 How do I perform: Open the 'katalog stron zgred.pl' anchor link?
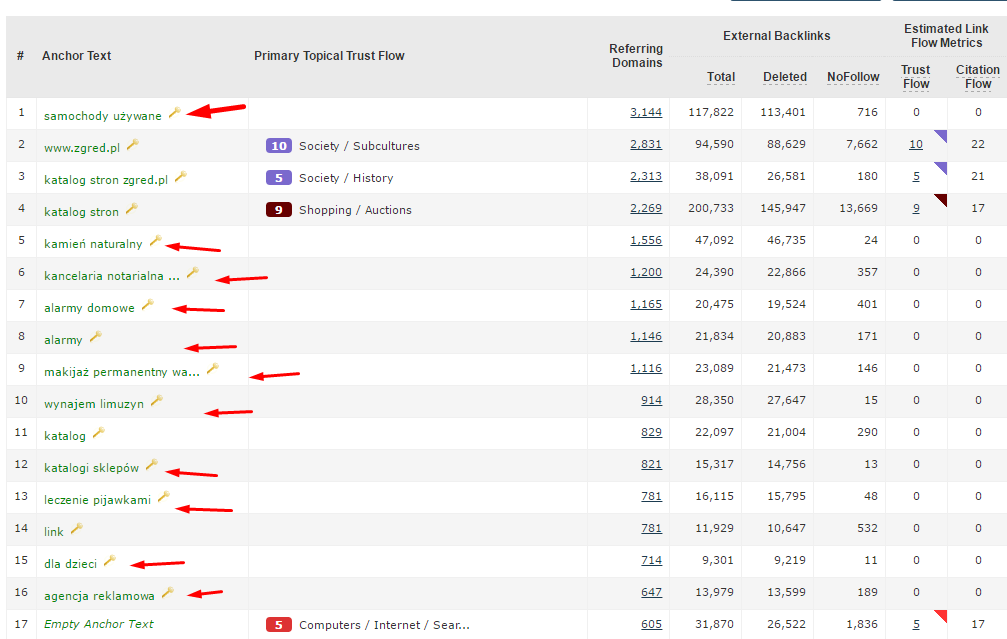point(106,180)
